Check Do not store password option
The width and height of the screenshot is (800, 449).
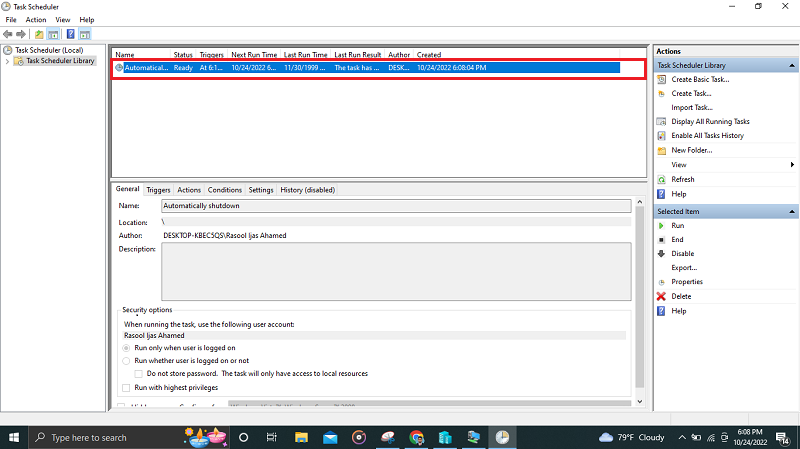[x=138, y=374]
